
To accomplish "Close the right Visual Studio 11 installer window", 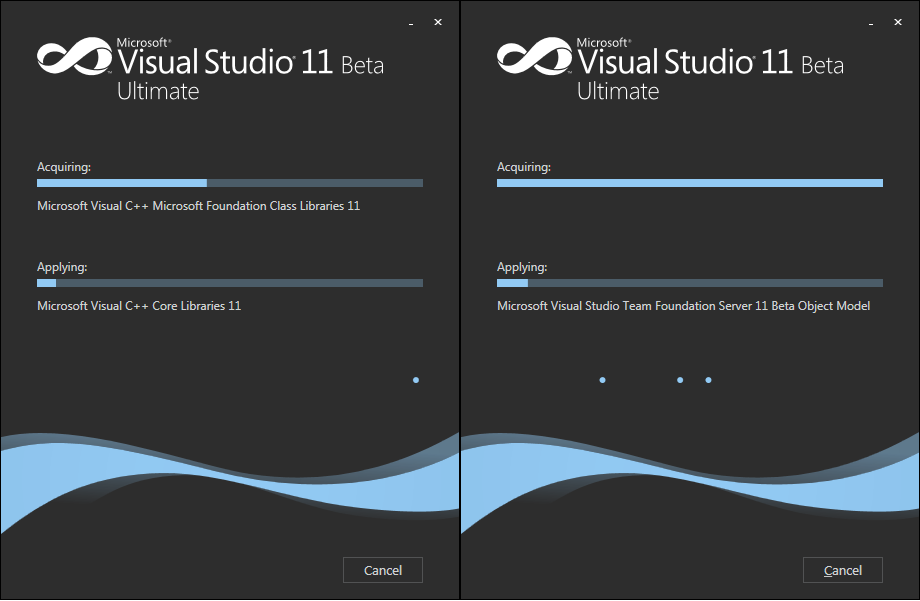I will pos(898,22).
